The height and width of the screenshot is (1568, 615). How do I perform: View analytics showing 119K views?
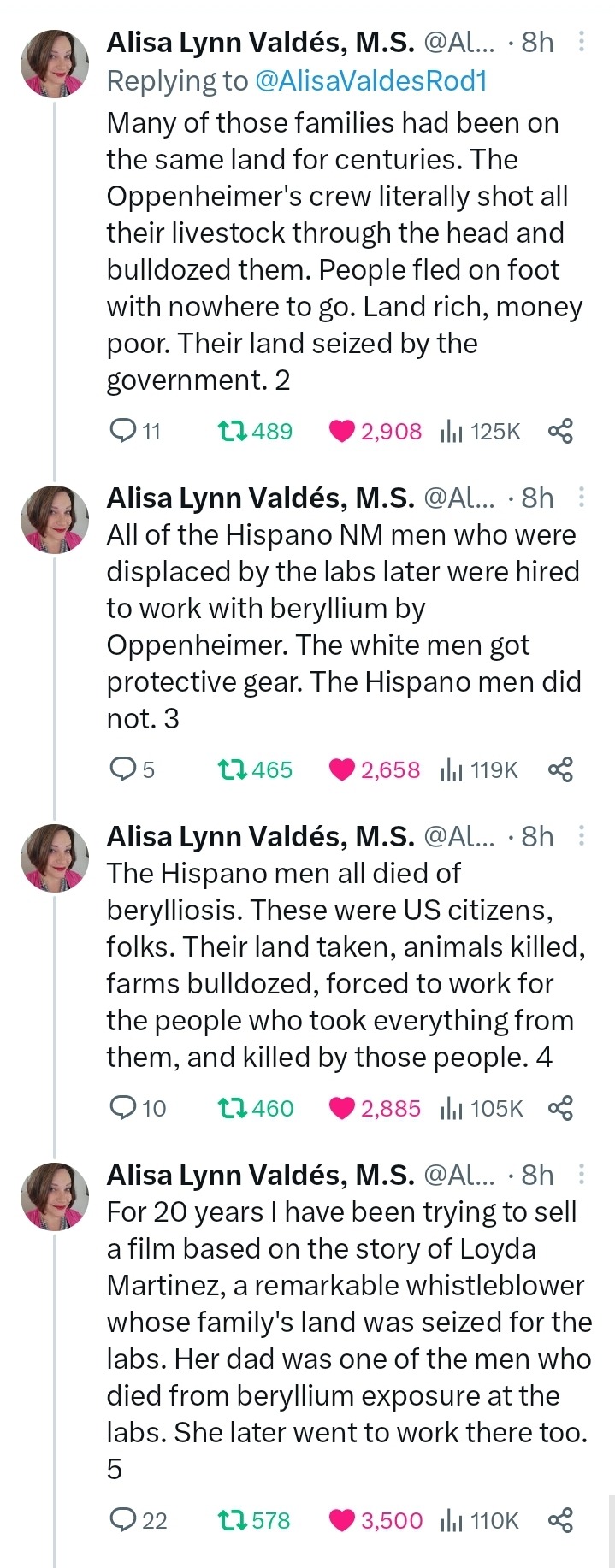tap(479, 769)
